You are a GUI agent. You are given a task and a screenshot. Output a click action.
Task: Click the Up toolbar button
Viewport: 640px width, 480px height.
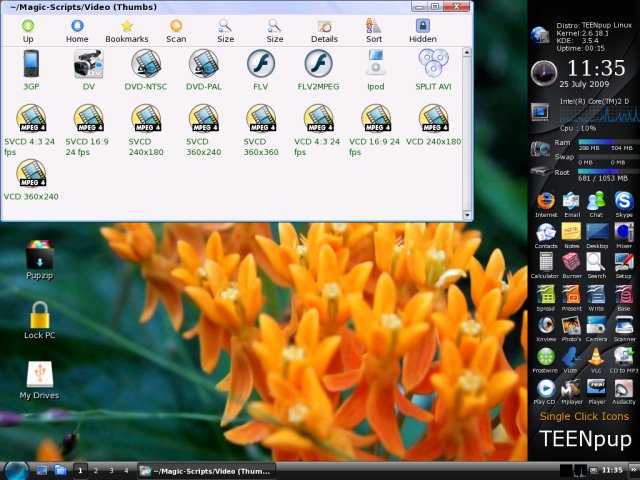28,30
